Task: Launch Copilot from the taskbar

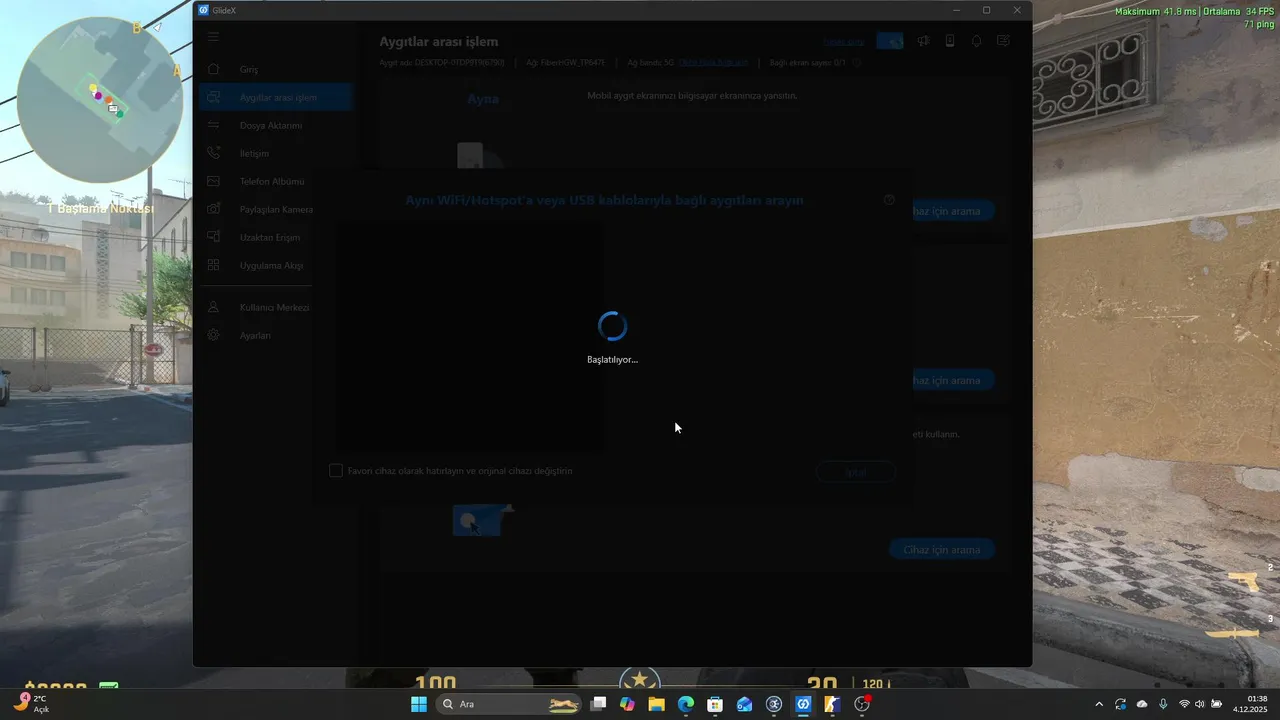Action: click(627, 704)
